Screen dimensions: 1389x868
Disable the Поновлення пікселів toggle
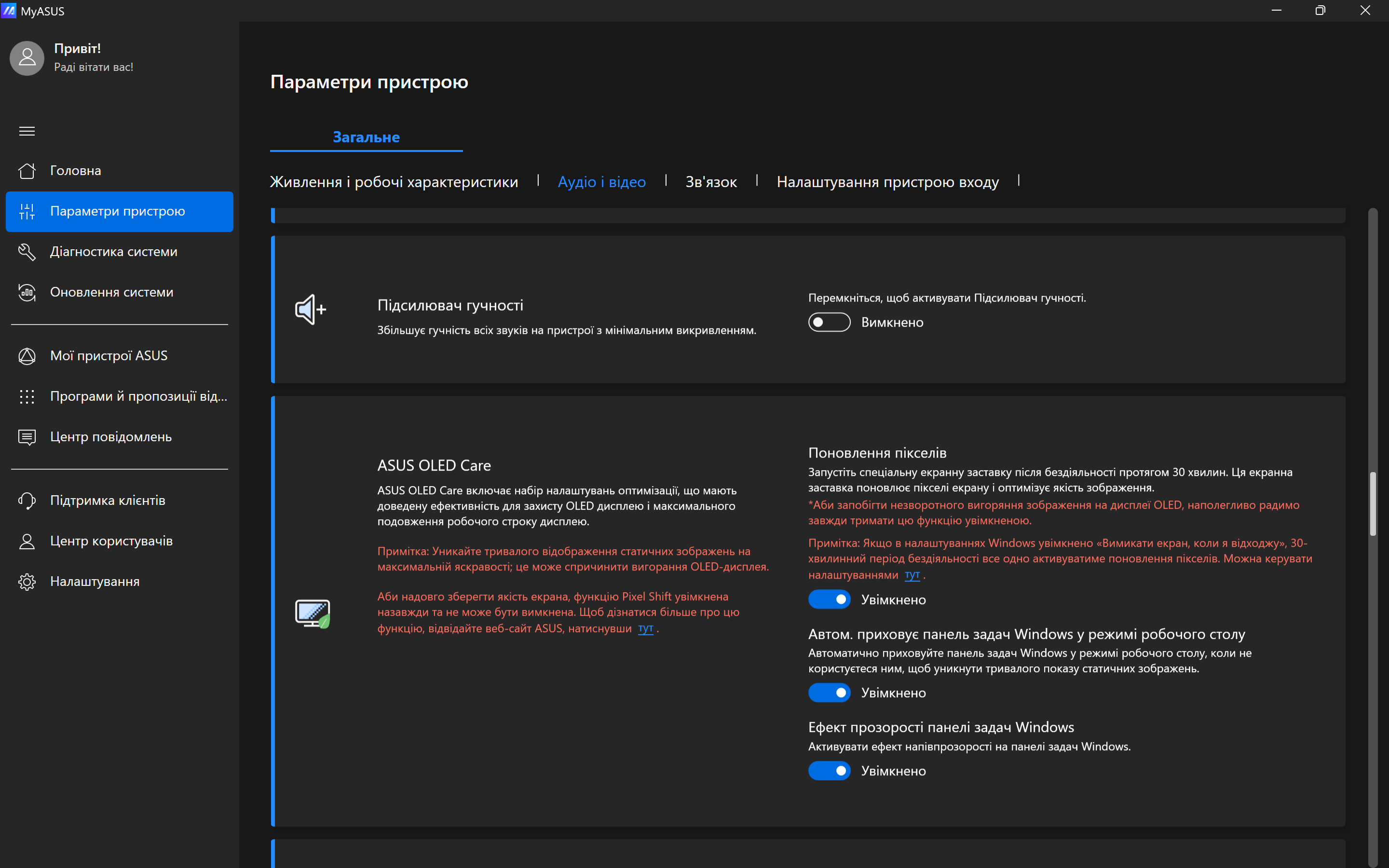tap(829, 599)
